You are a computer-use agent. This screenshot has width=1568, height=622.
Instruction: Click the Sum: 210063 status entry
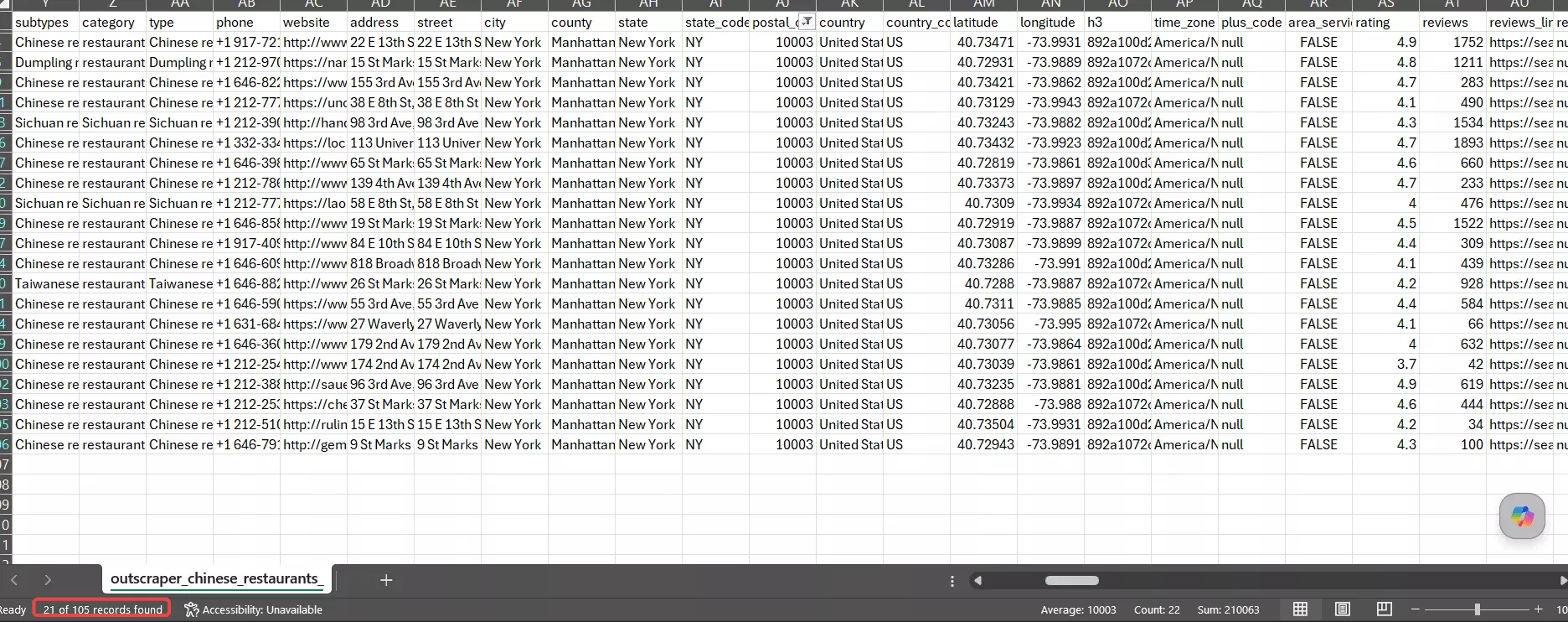[x=1228, y=609]
